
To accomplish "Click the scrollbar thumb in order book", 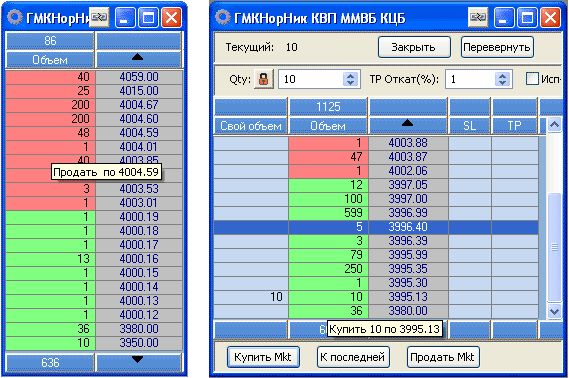I will (554, 247).
